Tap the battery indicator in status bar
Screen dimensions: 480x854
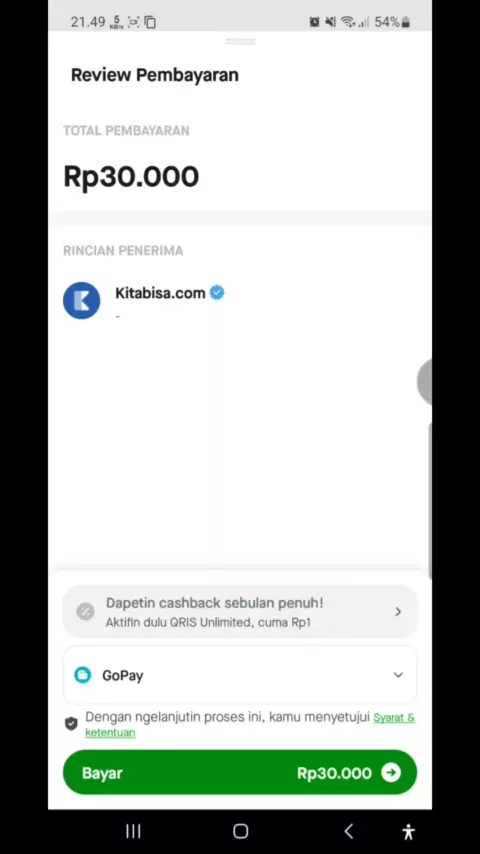coord(405,22)
